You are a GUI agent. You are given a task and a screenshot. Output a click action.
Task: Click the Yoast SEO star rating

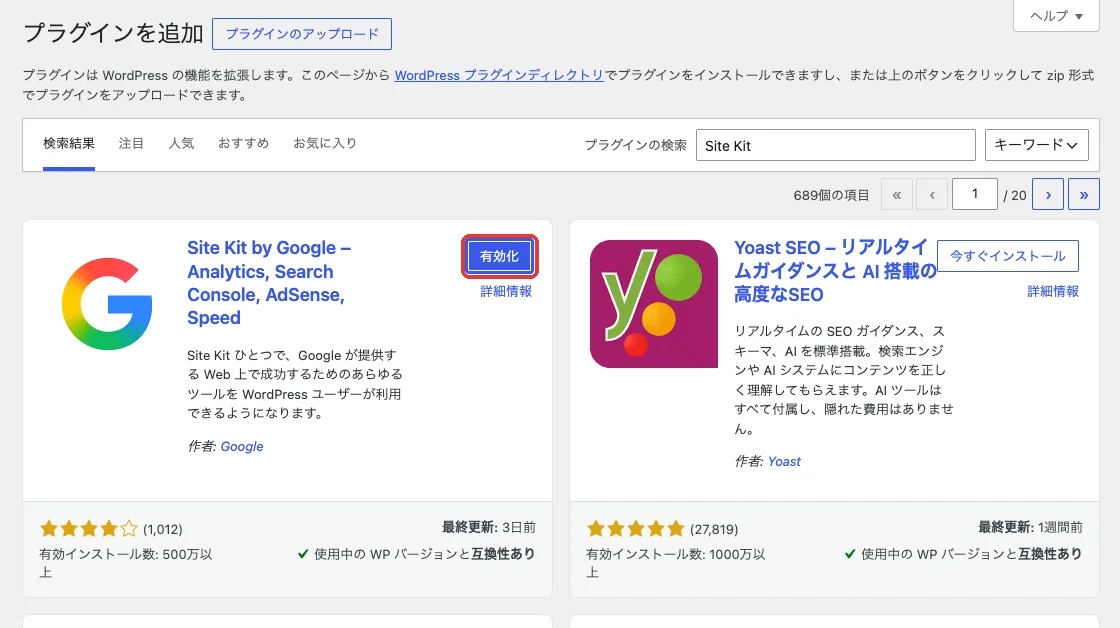coord(636,529)
